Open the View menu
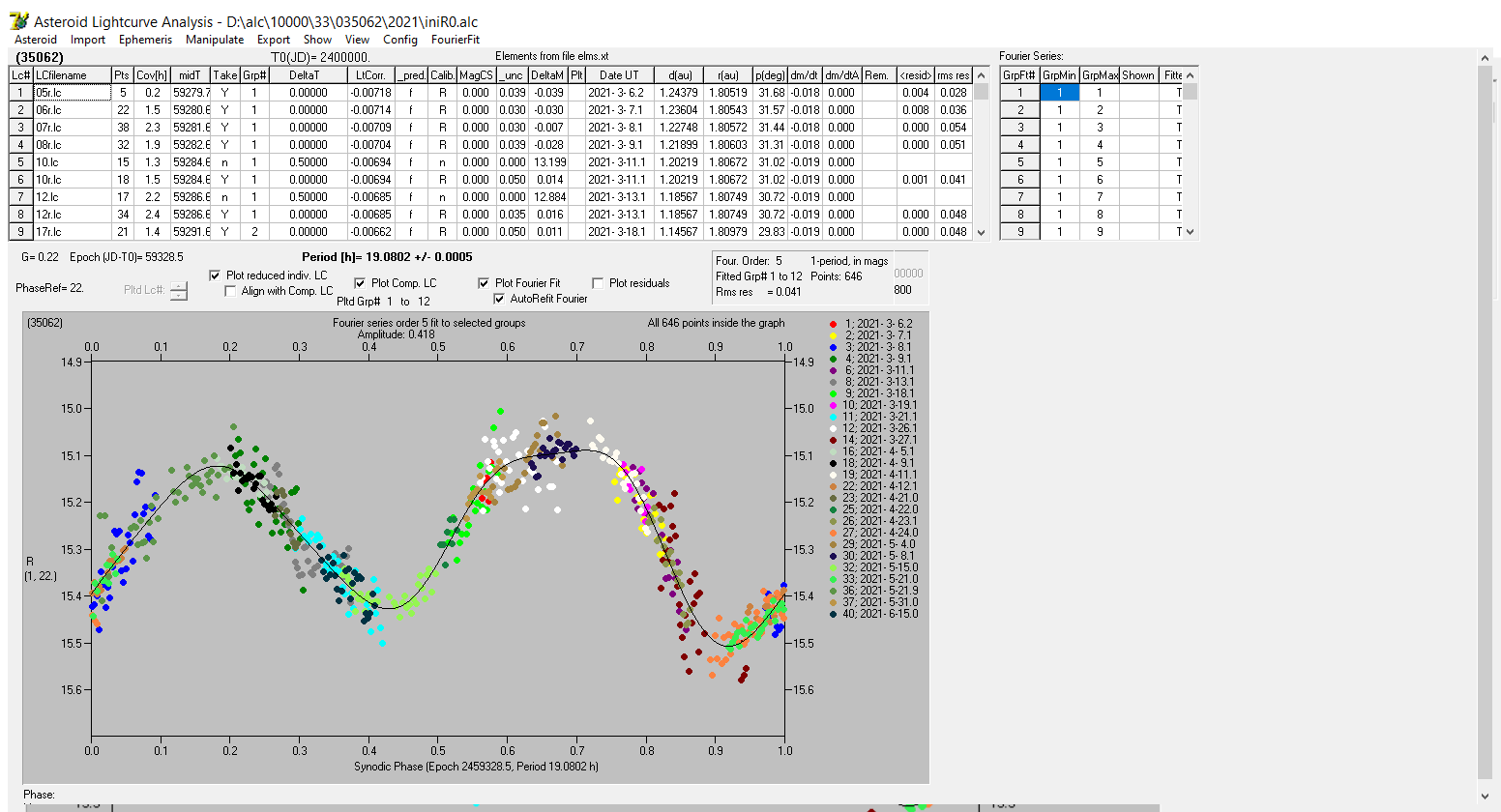Viewport: 1501px width, 812px height. pos(358,40)
